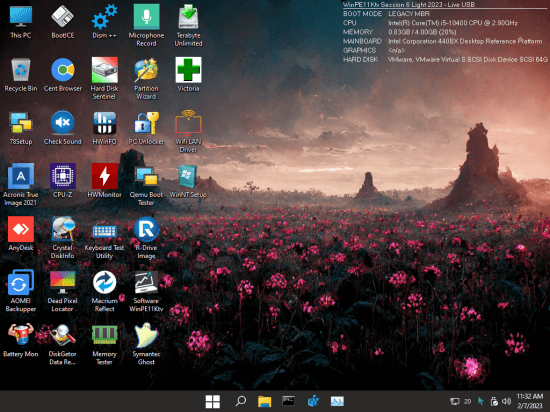Open Symantec Ghost

point(146,344)
